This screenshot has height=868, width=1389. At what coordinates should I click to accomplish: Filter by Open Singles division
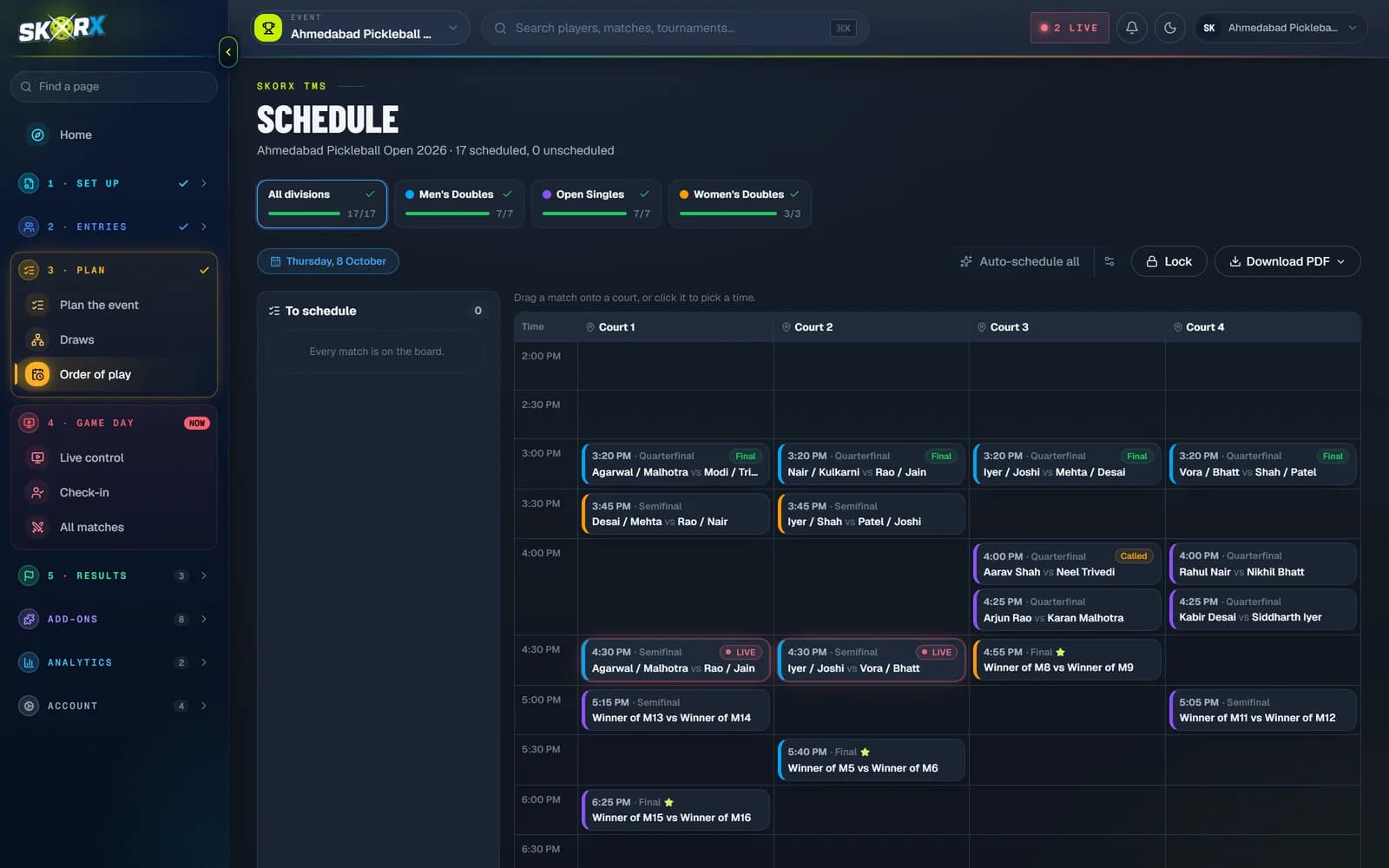(x=596, y=204)
